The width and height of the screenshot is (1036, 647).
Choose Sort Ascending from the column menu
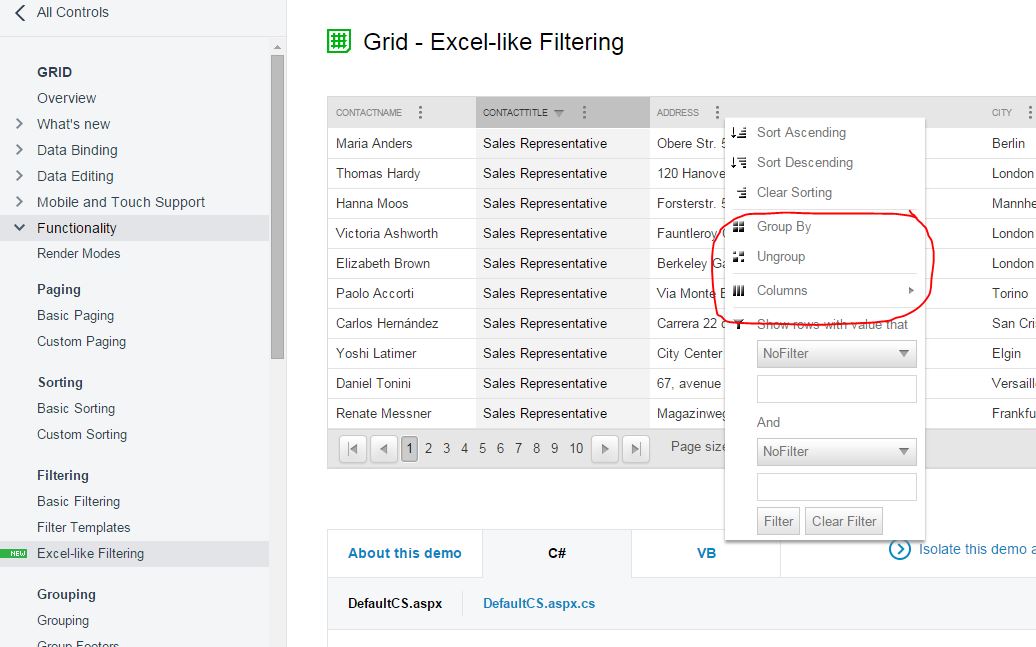coord(800,133)
